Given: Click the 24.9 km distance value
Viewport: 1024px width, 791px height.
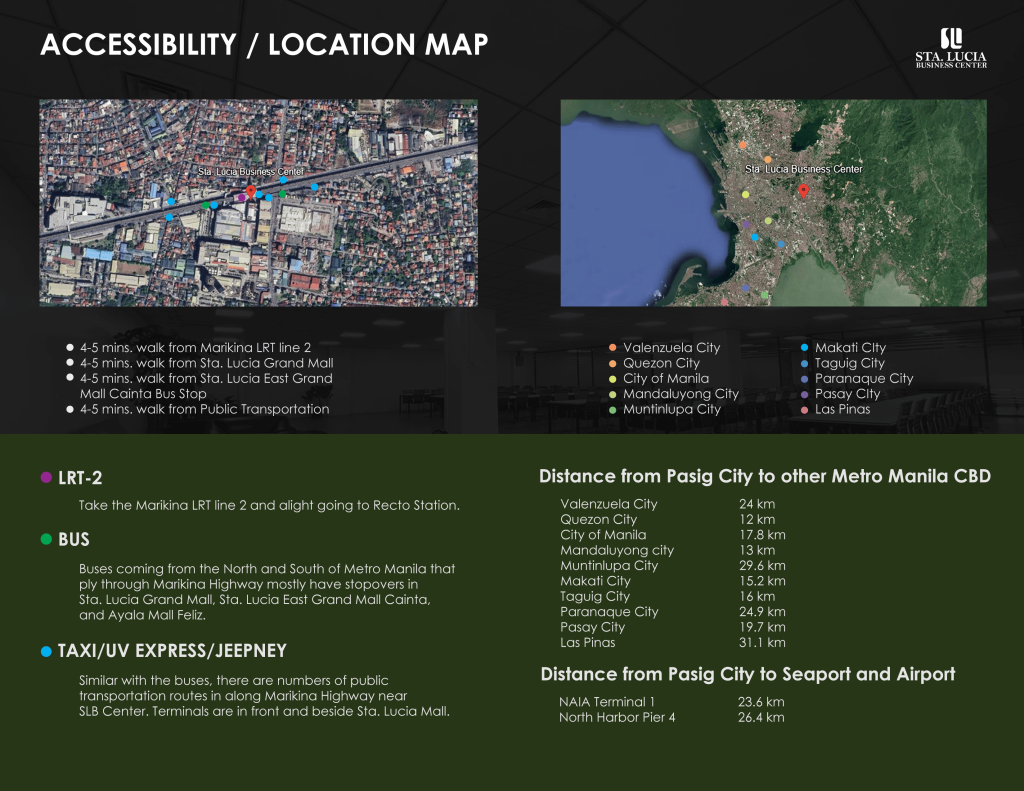Looking at the screenshot, I should coord(762,612).
